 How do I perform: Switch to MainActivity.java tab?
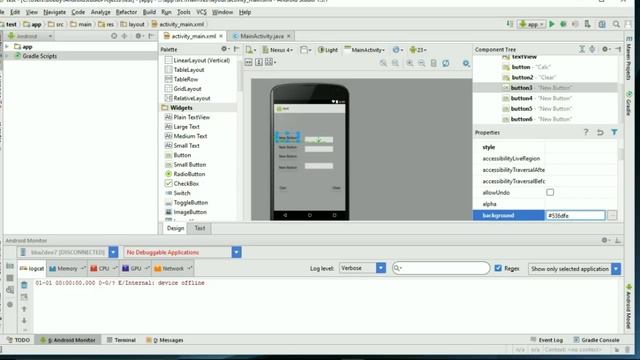[x=261, y=36]
